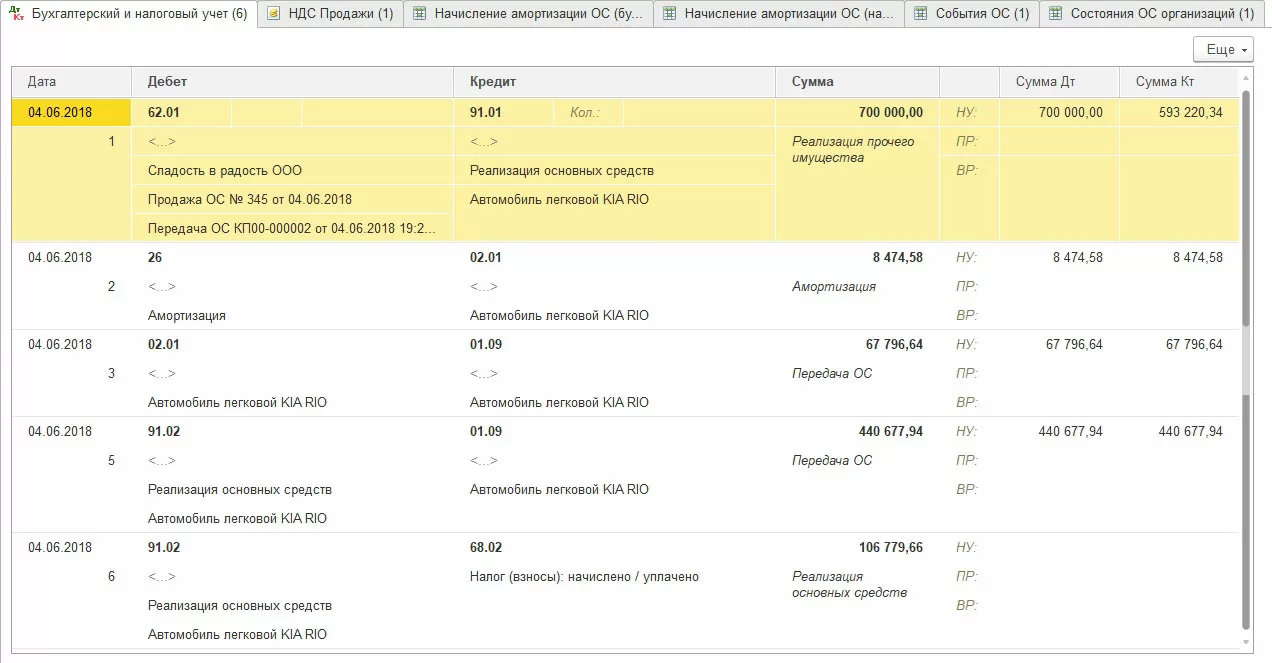Click the 106 779,66 amount

pyautogui.click(x=890, y=548)
